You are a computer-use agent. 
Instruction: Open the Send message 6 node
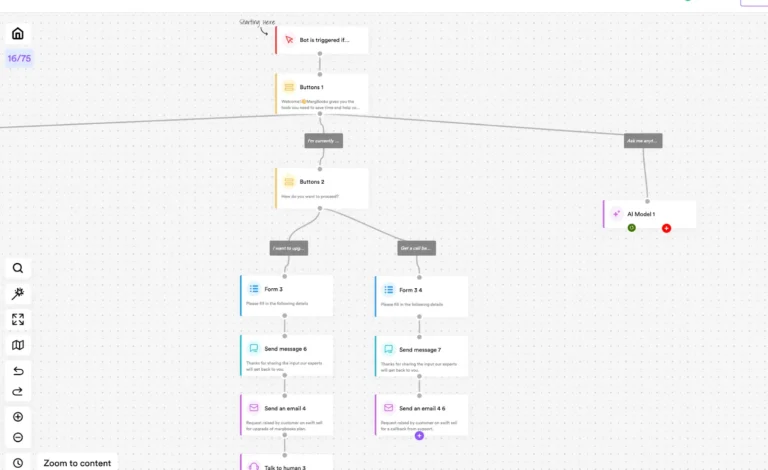(287, 355)
